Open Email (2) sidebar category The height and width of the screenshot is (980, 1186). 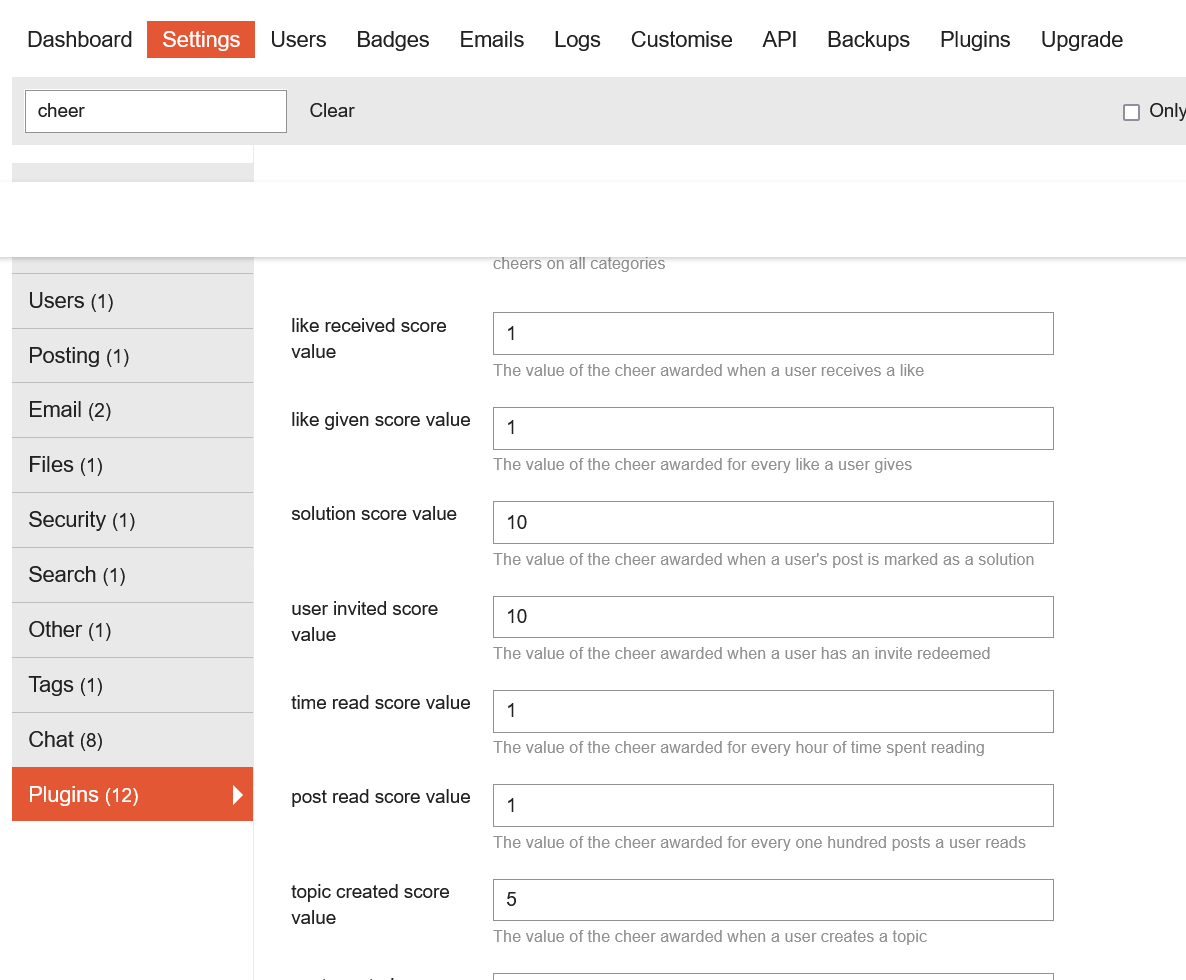[x=132, y=410]
